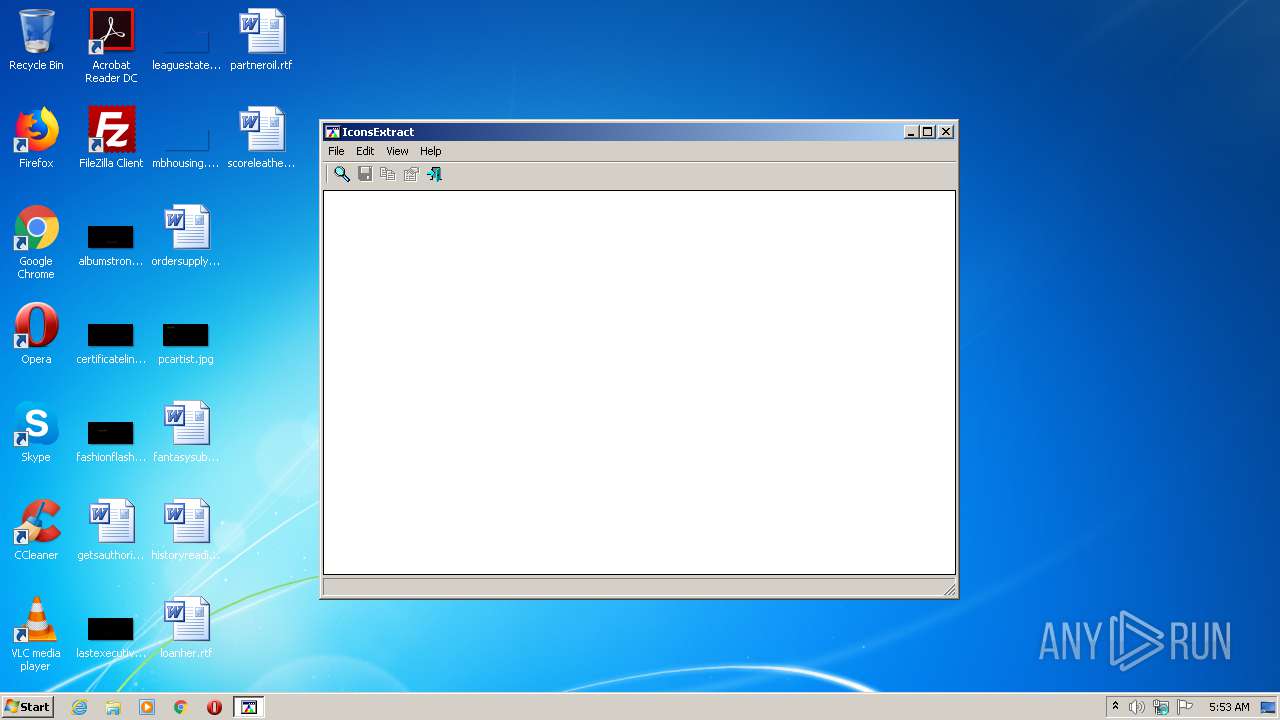Click the Show desktop button
The width and height of the screenshot is (1280, 720).
click(x=1269, y=707)
